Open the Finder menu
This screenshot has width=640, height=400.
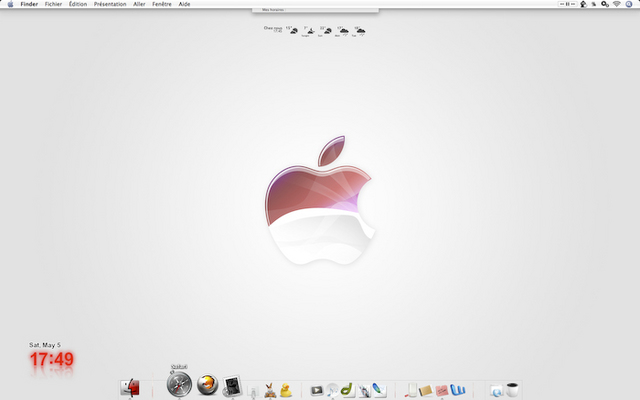point(29,4)
